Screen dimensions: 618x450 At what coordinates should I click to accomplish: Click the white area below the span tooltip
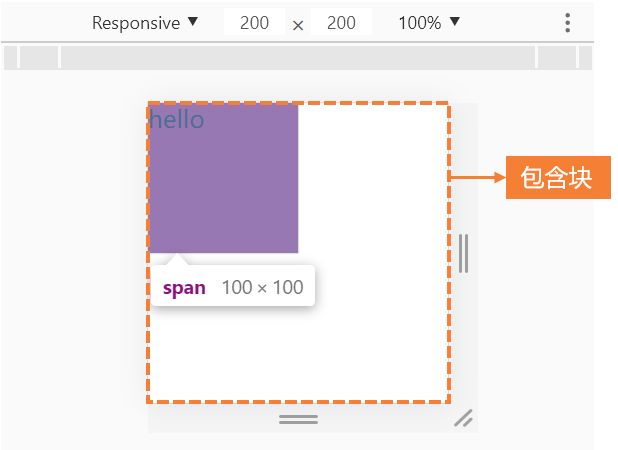(x=298, y=355)
